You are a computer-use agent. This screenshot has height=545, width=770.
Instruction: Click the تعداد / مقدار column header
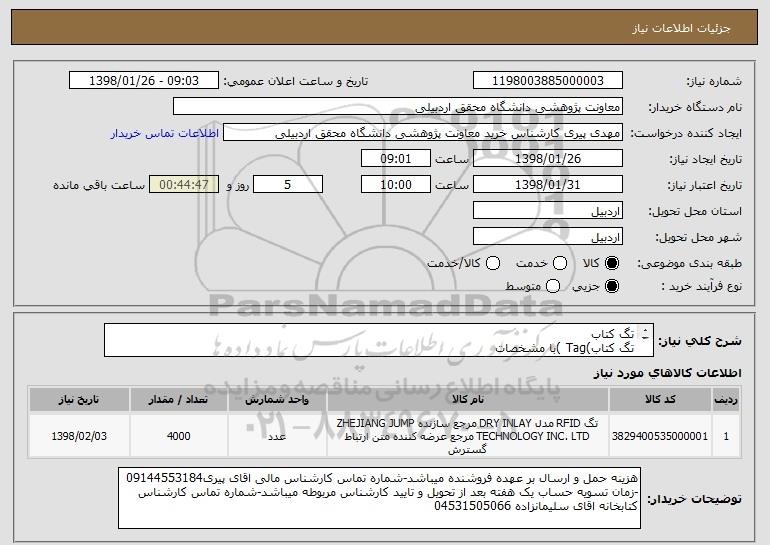click(179, 400)
